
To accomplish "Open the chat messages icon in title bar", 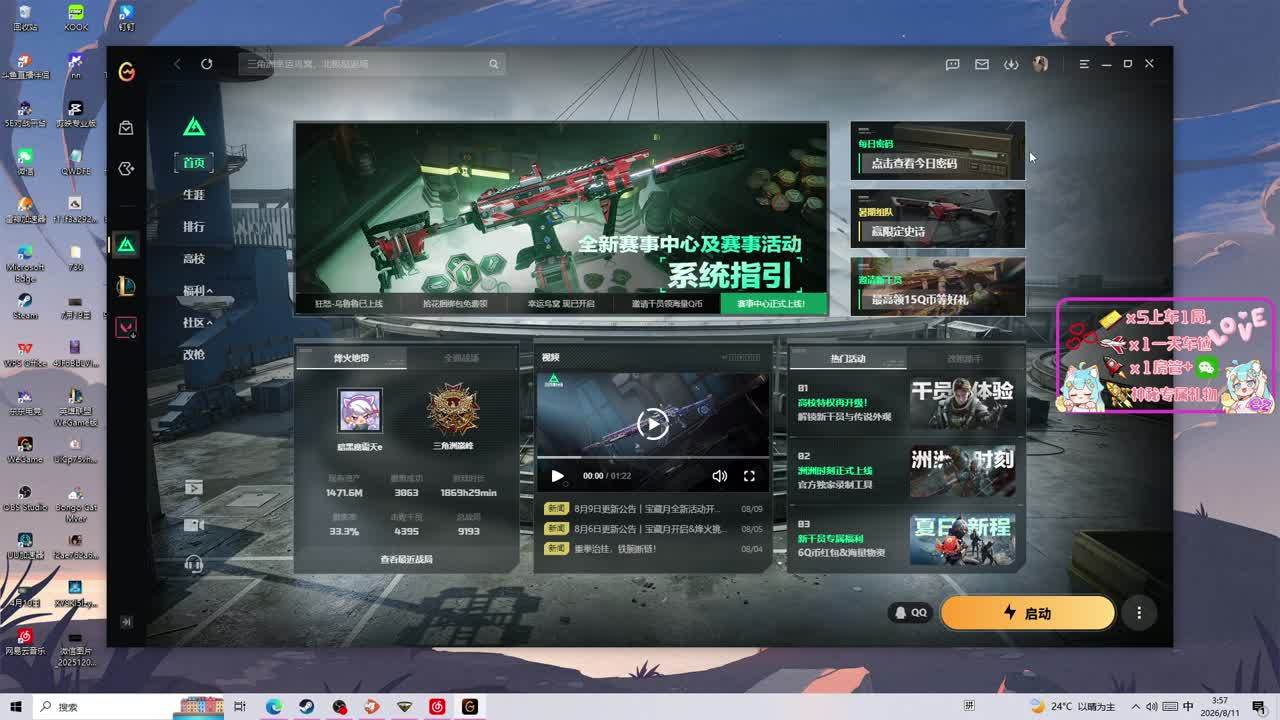I will click(x=953, y=64).
